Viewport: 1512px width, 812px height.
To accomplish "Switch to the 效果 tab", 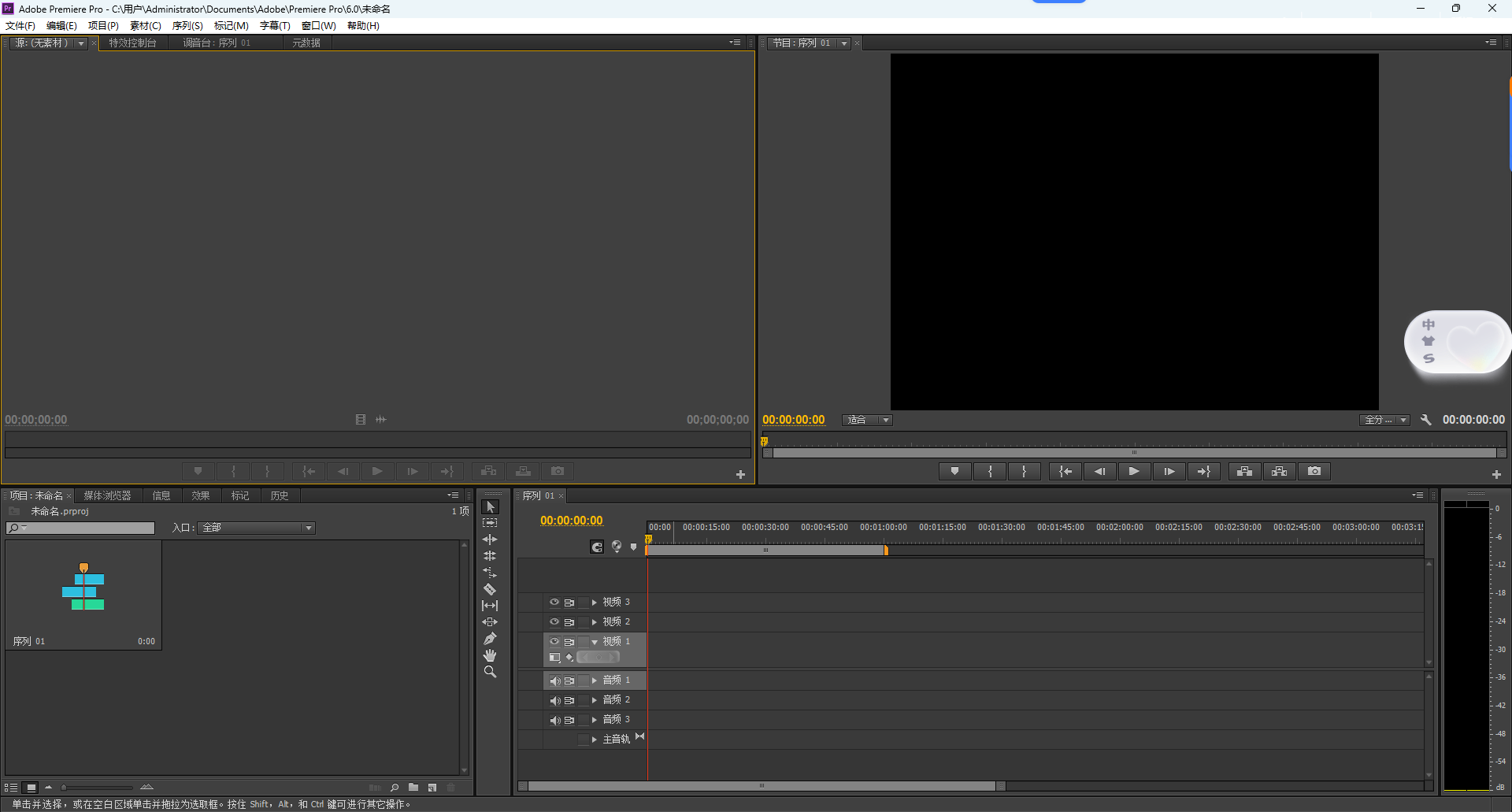I will tap(201, 495).
